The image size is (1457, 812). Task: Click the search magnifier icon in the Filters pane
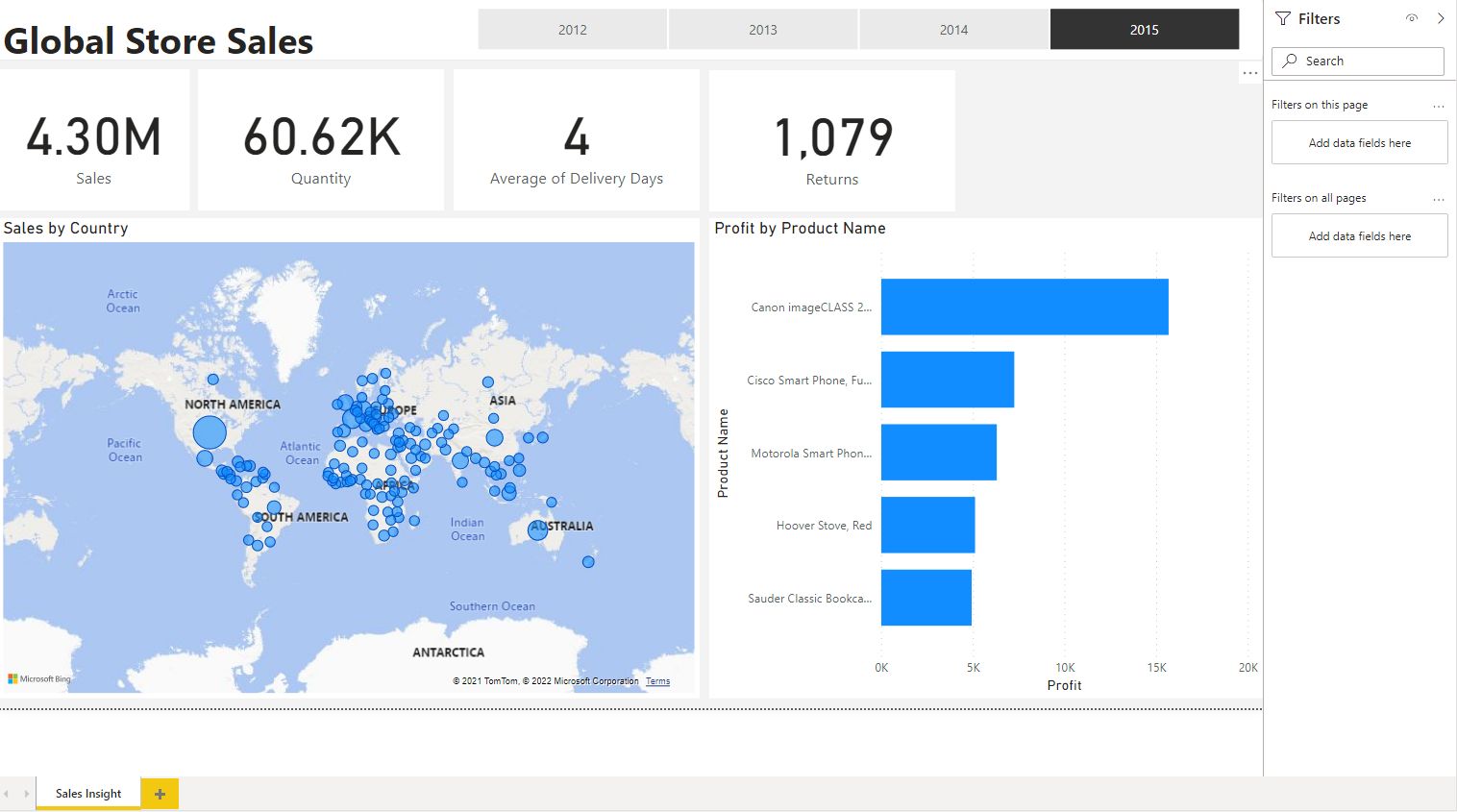(1289, 61)
